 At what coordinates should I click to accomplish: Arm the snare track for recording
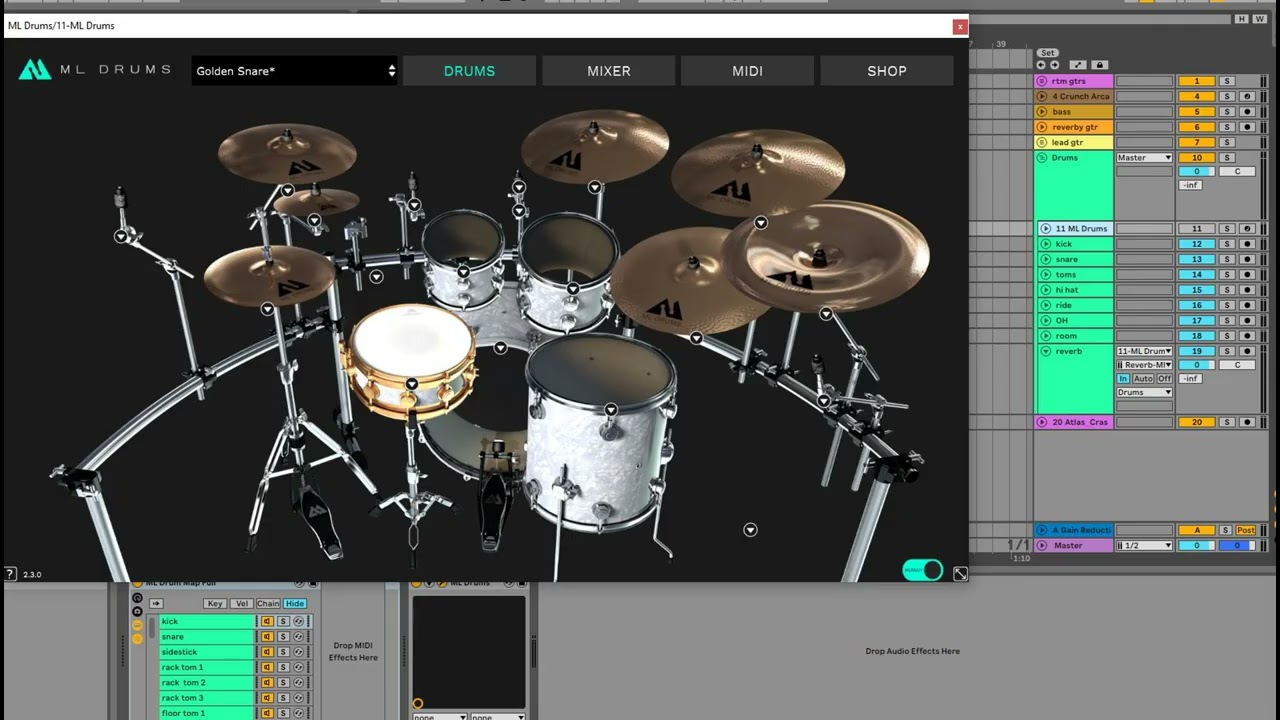point(1247,259)
